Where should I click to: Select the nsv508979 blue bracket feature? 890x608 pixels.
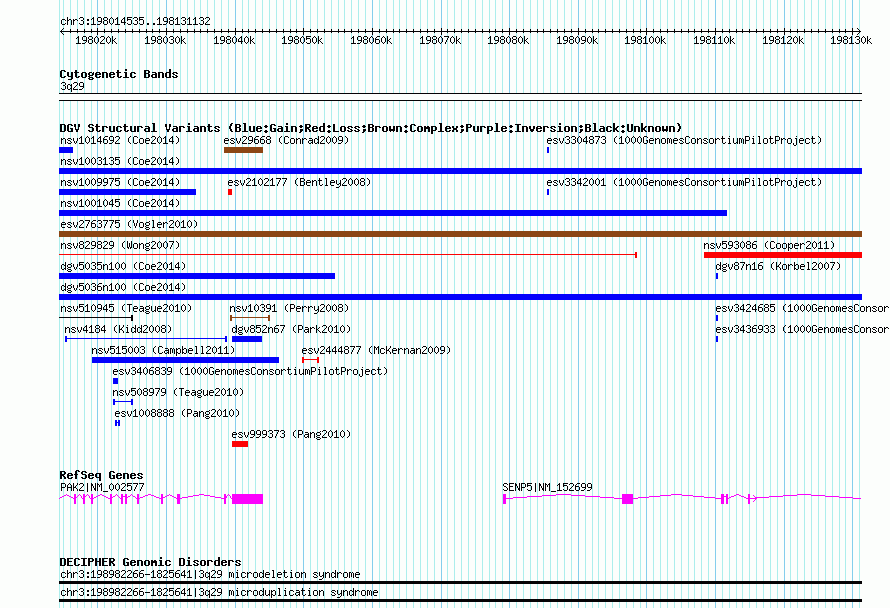[123, 402]
